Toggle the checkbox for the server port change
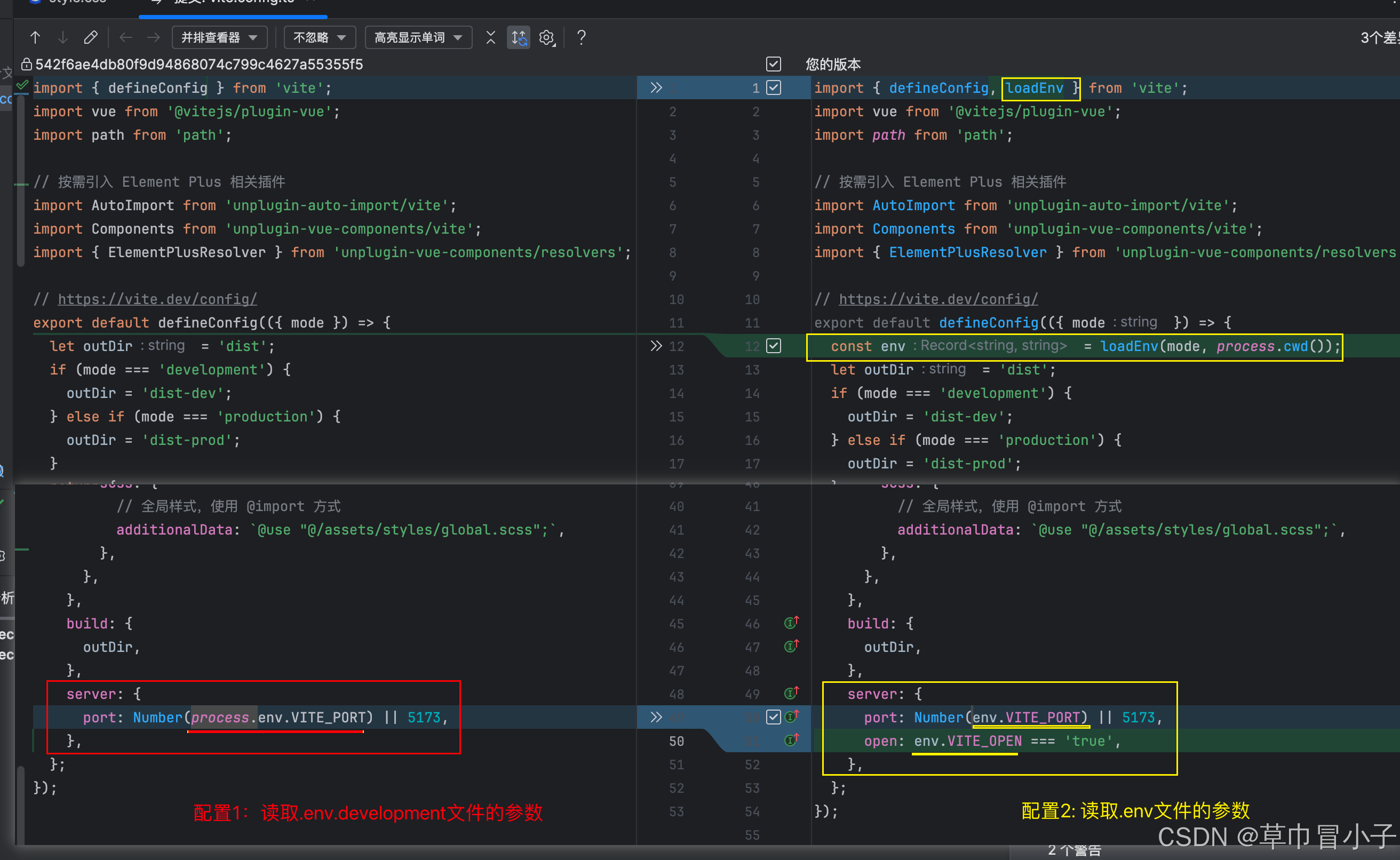The width and height of the screenshot is (1400, 860). [773, 716]
